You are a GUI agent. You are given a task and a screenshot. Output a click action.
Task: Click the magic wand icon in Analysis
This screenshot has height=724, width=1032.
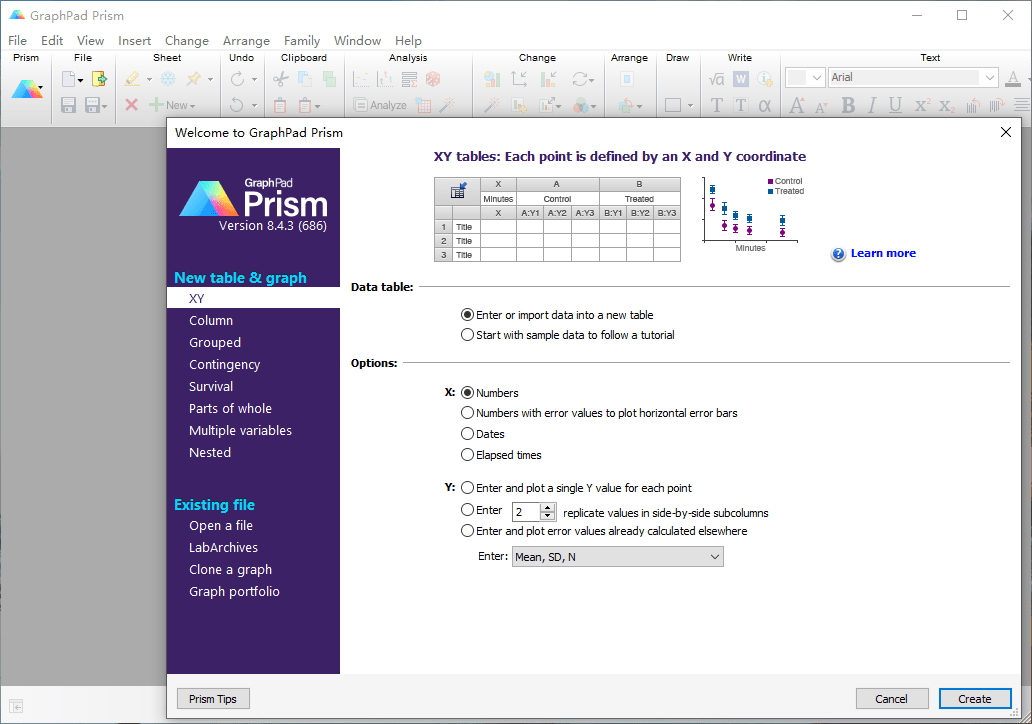pos(448,105)
